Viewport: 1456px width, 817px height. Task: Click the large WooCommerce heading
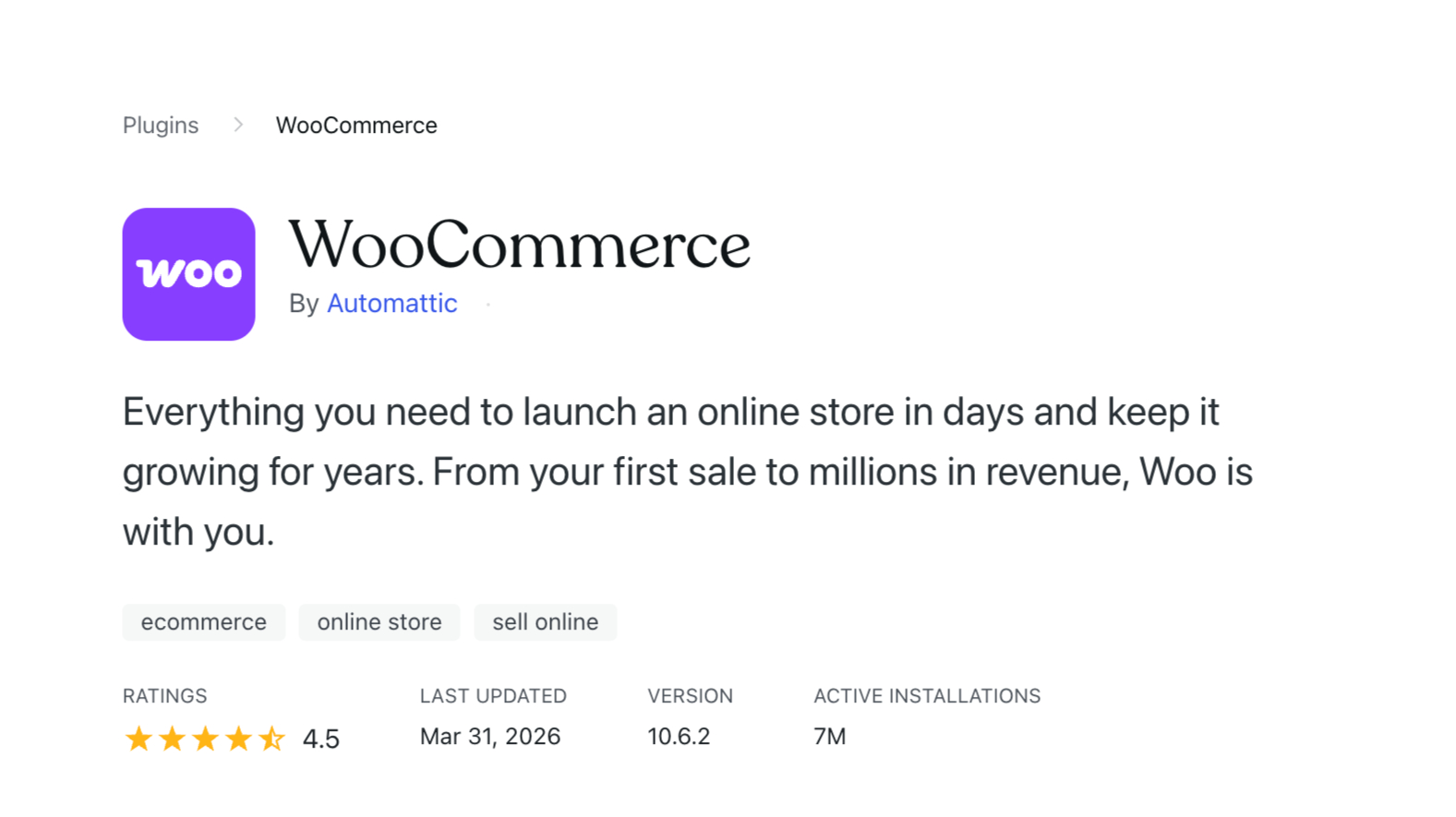tap(519, 246)
